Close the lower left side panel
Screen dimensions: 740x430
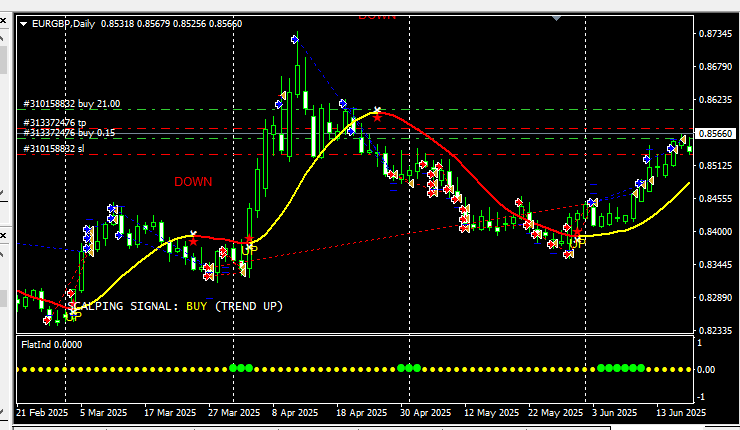(x=3, y=235)
